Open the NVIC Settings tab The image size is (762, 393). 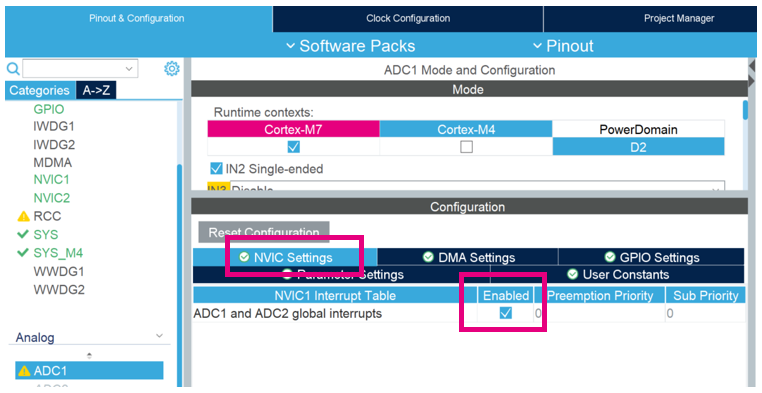pyautogui.click(x=285, y=257)
